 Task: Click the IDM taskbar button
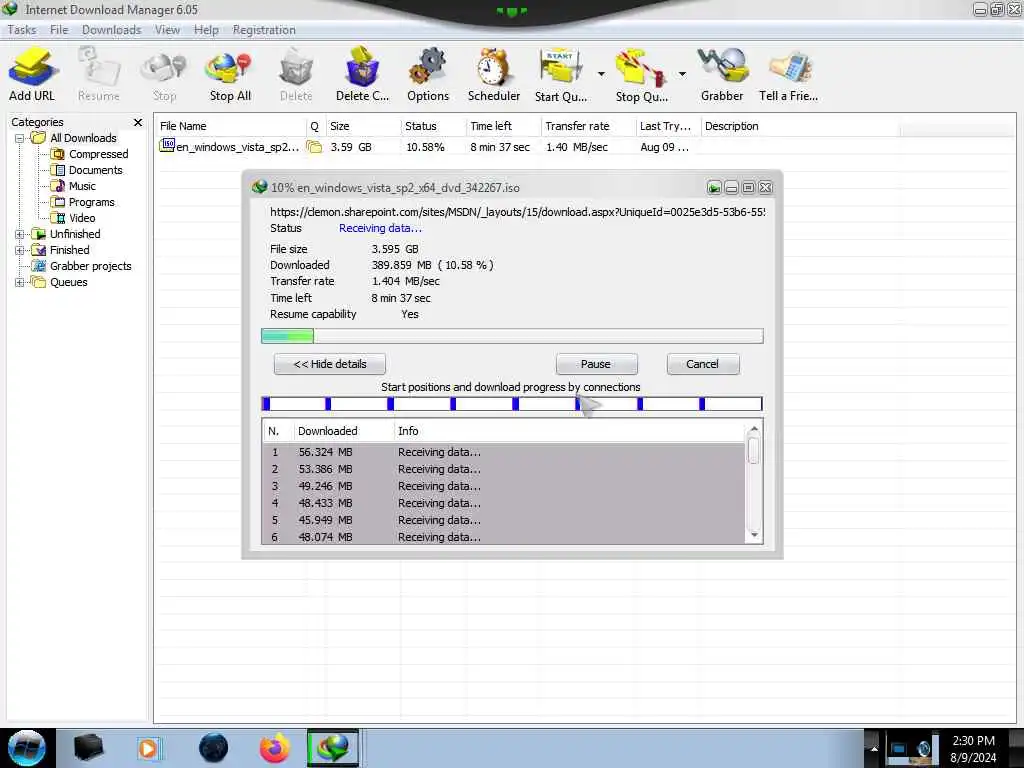click(333, 748)
